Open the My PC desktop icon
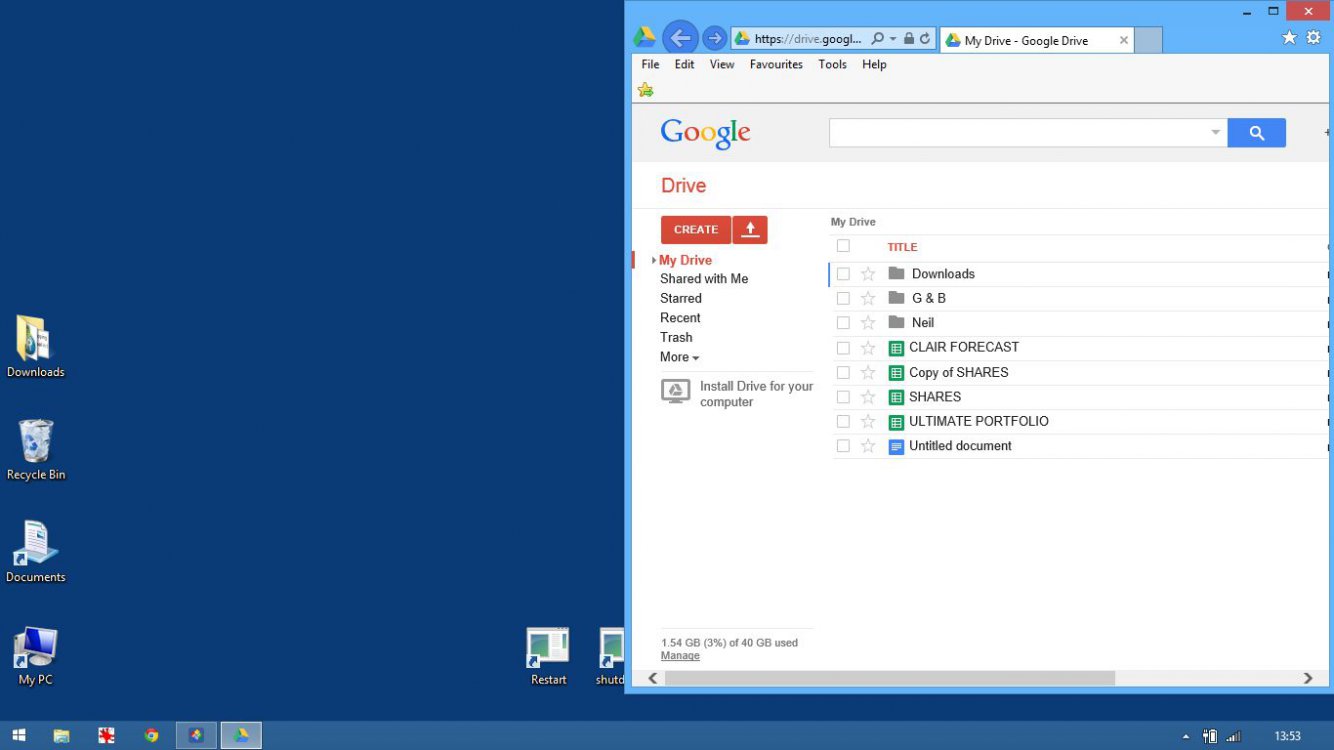 click(x=35, y=656)
